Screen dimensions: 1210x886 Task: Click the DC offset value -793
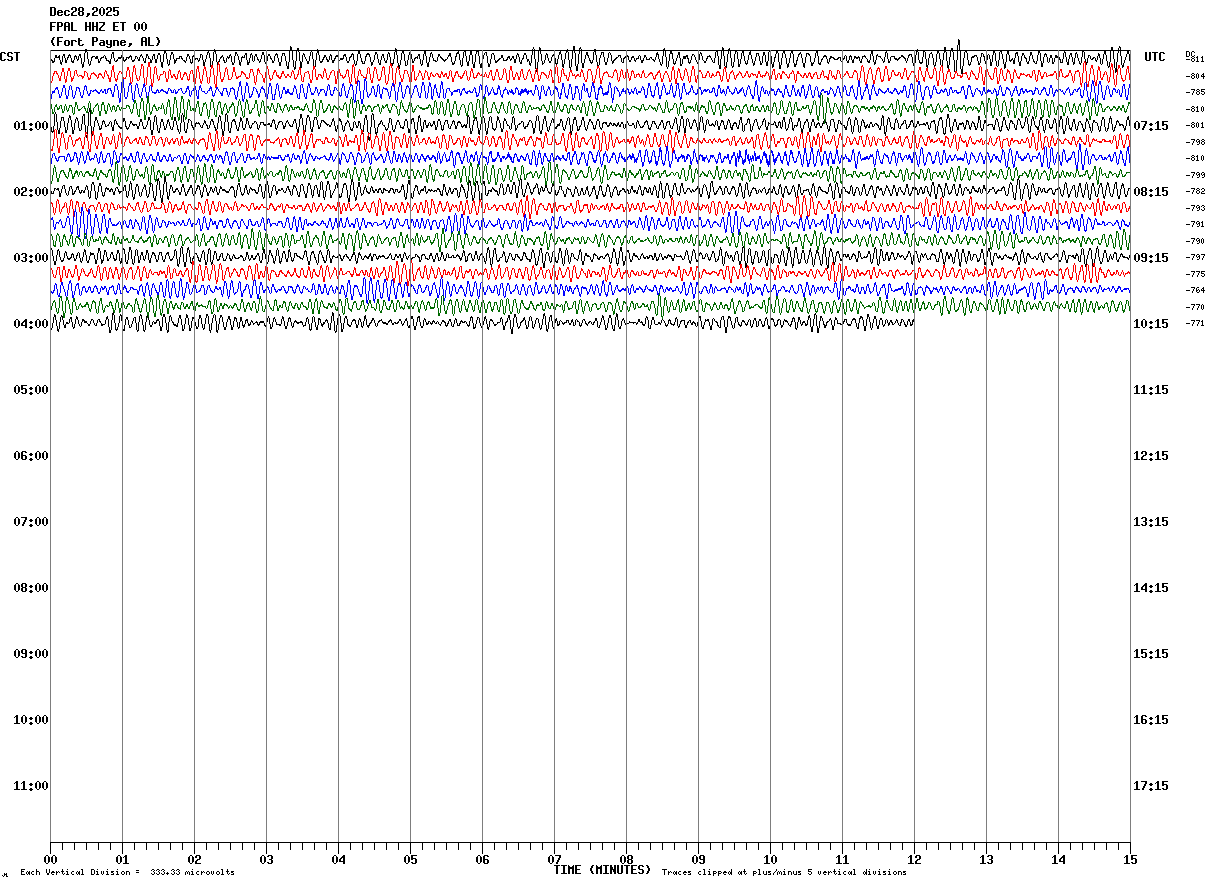pos(1196,208)
